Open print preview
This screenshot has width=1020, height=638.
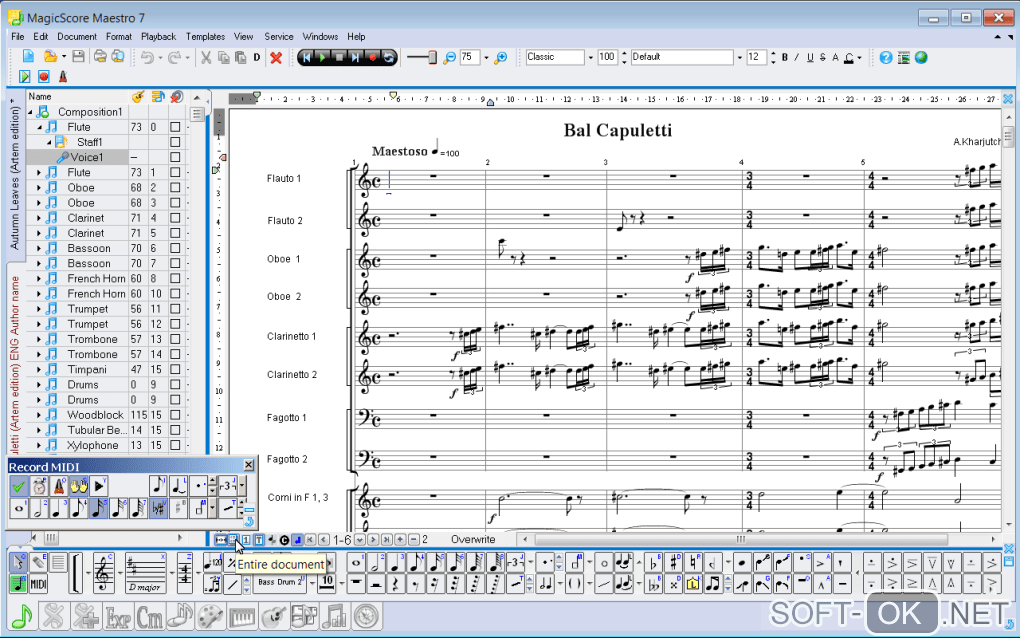click(118, 57)
